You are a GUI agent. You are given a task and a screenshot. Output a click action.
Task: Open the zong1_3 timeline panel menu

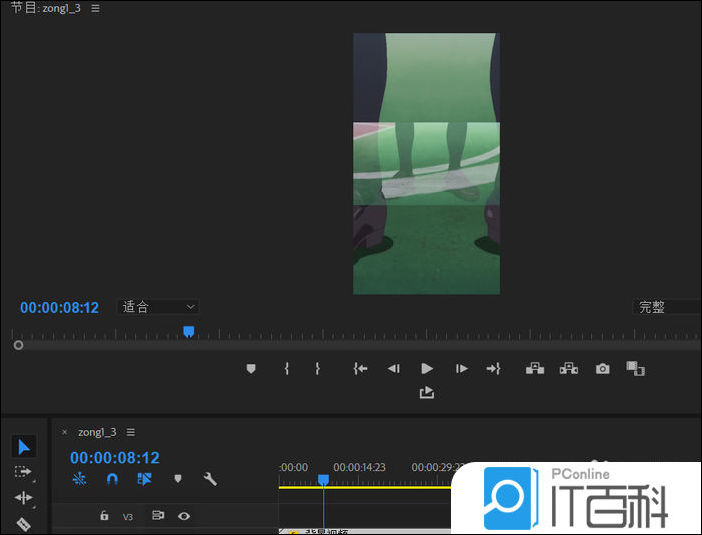coord(130,432)
